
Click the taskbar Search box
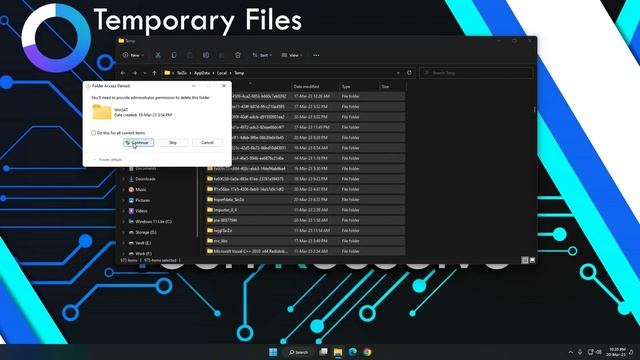pos(298,352)
